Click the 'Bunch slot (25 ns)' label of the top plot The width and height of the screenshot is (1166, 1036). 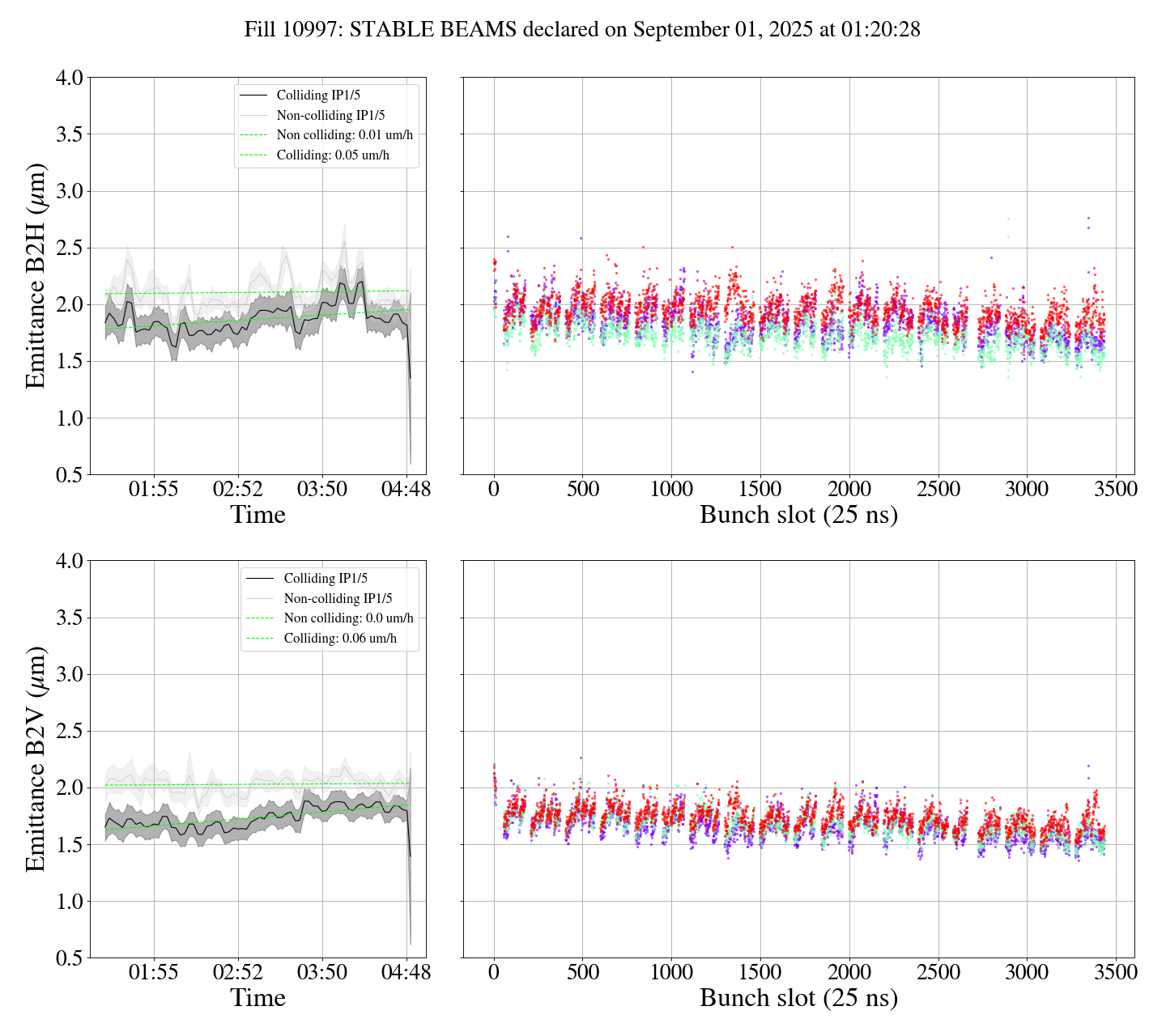(798, 515)
